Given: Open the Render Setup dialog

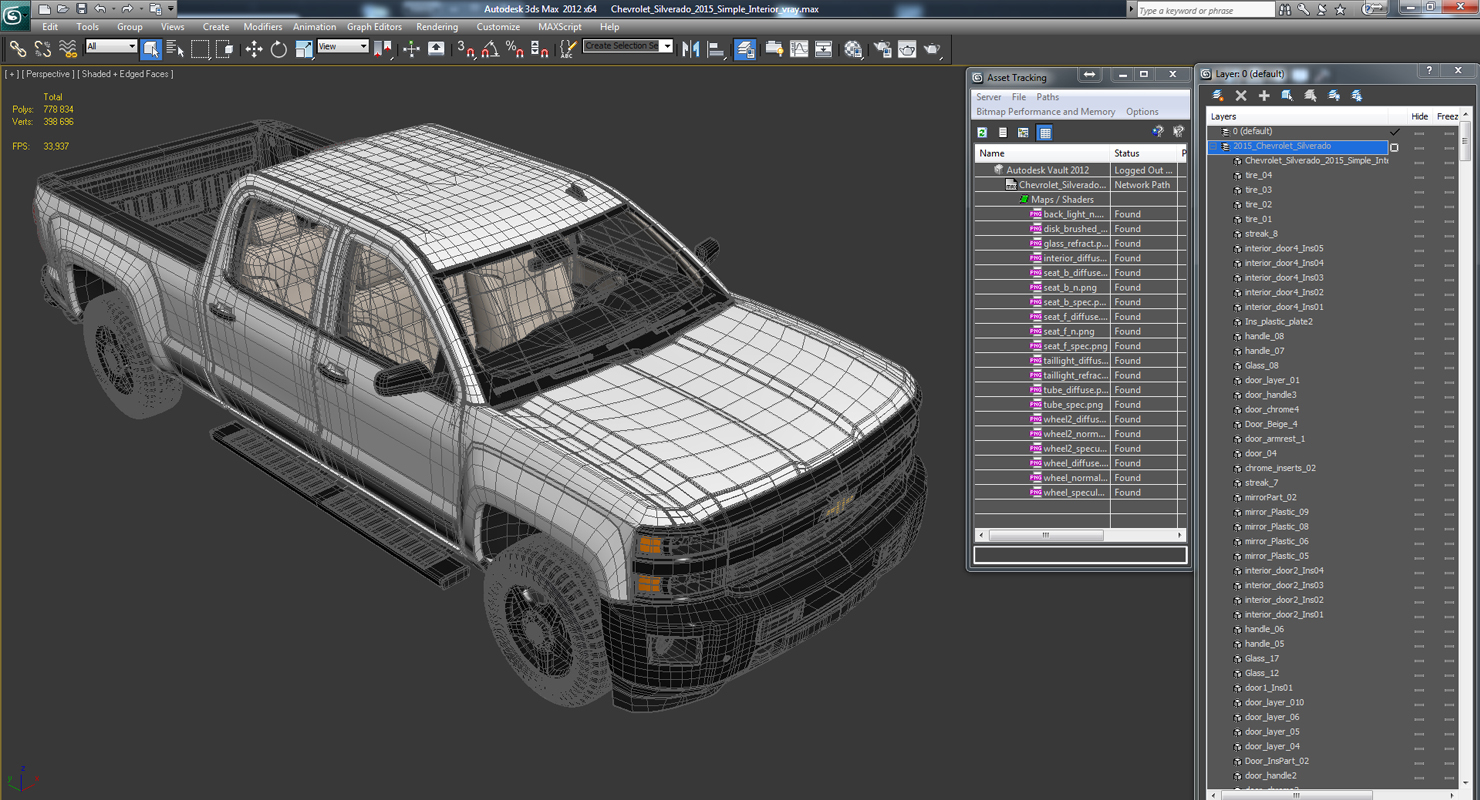Looking at the screenshot, I should click(x=882, y=48).
